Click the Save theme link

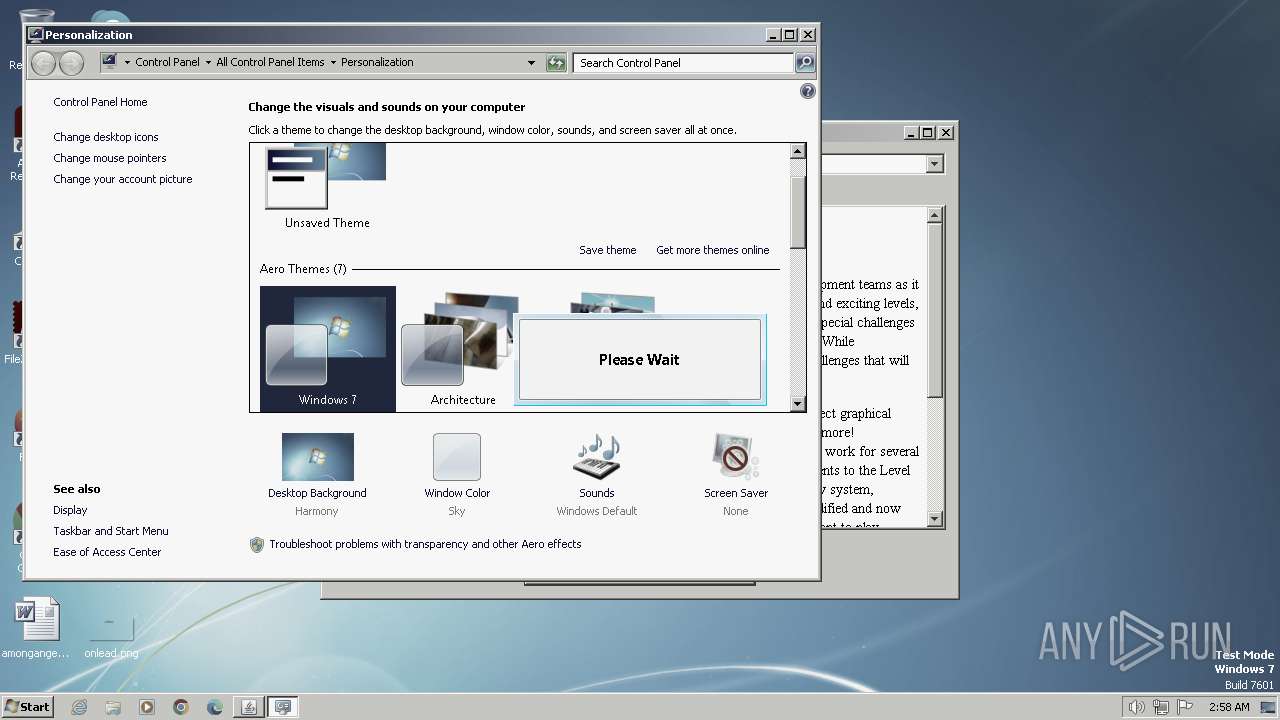click(x=608, y=250)
